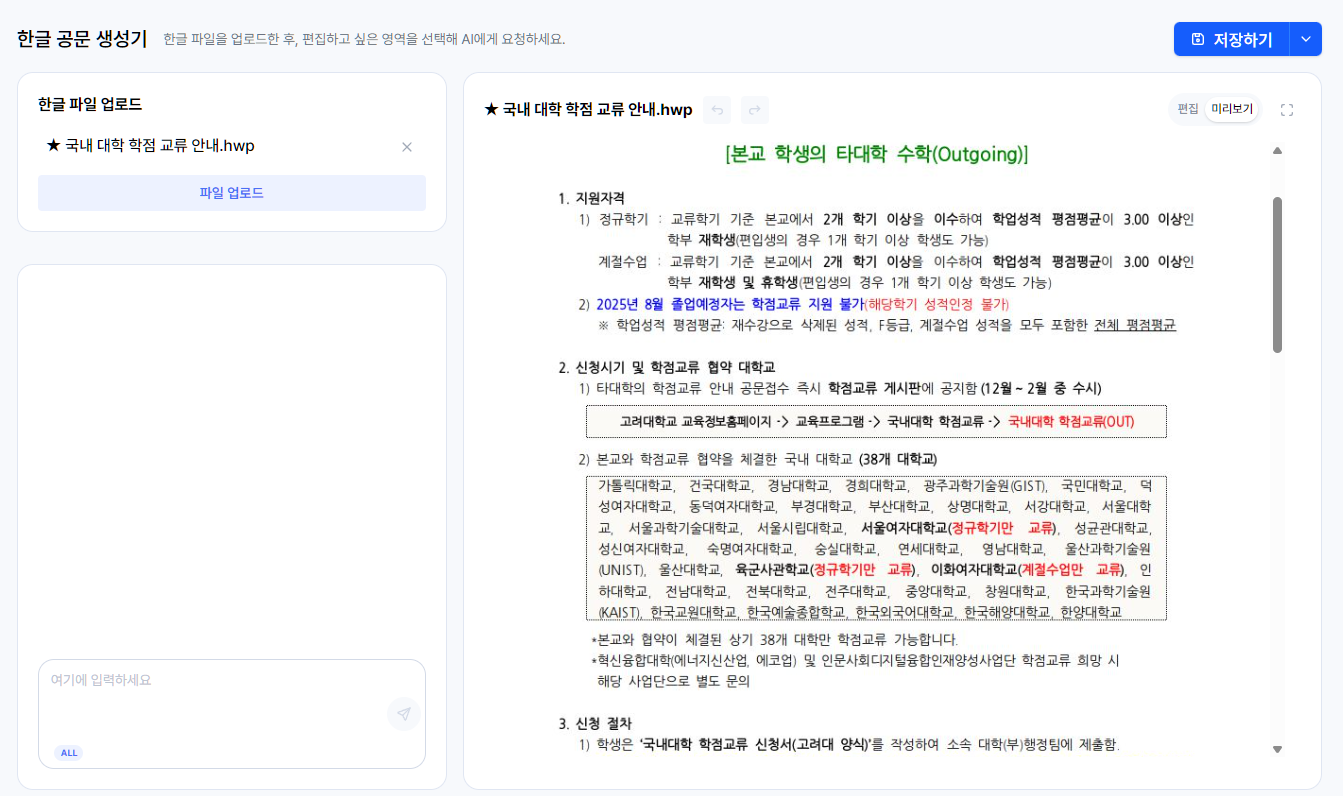Switch to 편집 mode

tap(1188, 109)
